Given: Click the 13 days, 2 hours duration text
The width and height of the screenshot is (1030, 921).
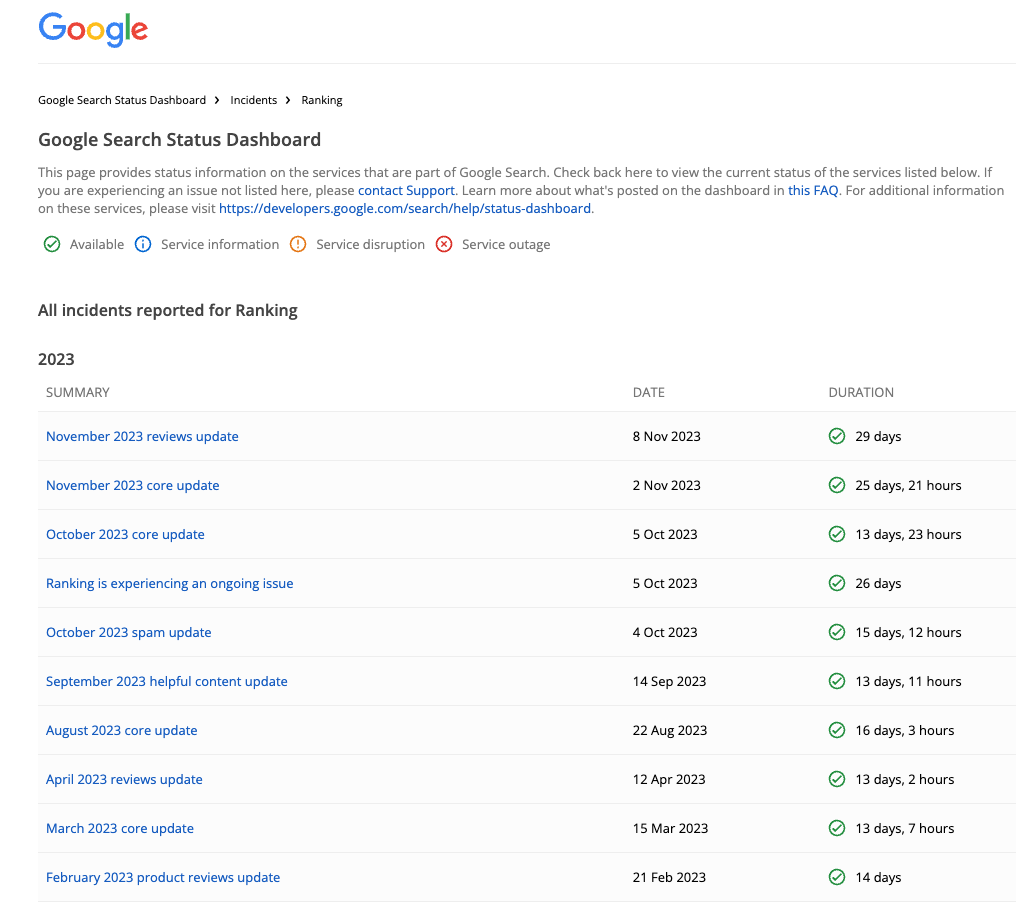Looking at the screenshot, I should [x=905, y=779].
